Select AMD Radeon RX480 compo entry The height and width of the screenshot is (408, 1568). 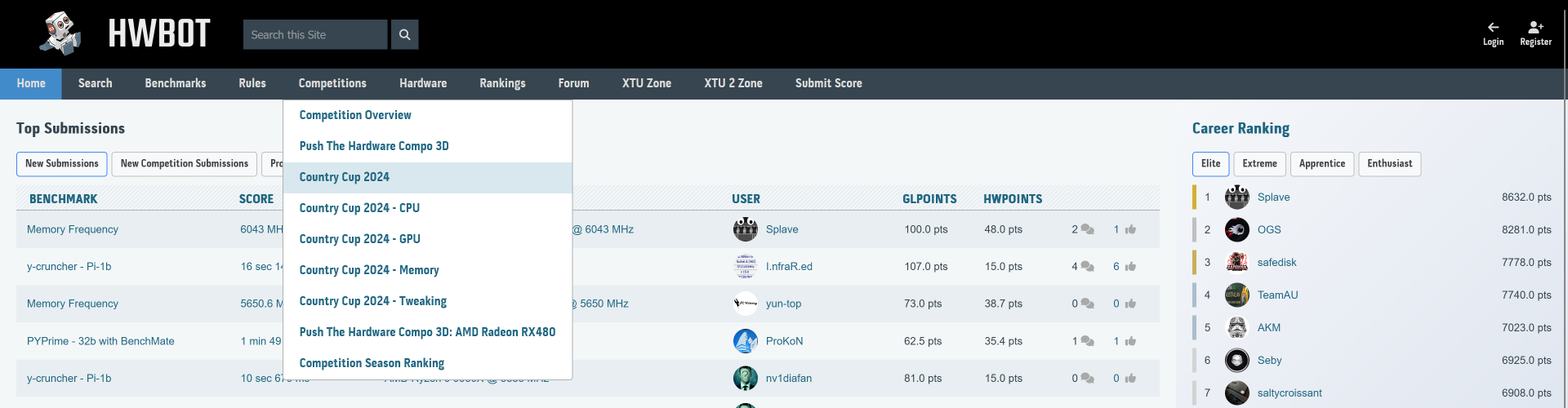coord(427,332)
